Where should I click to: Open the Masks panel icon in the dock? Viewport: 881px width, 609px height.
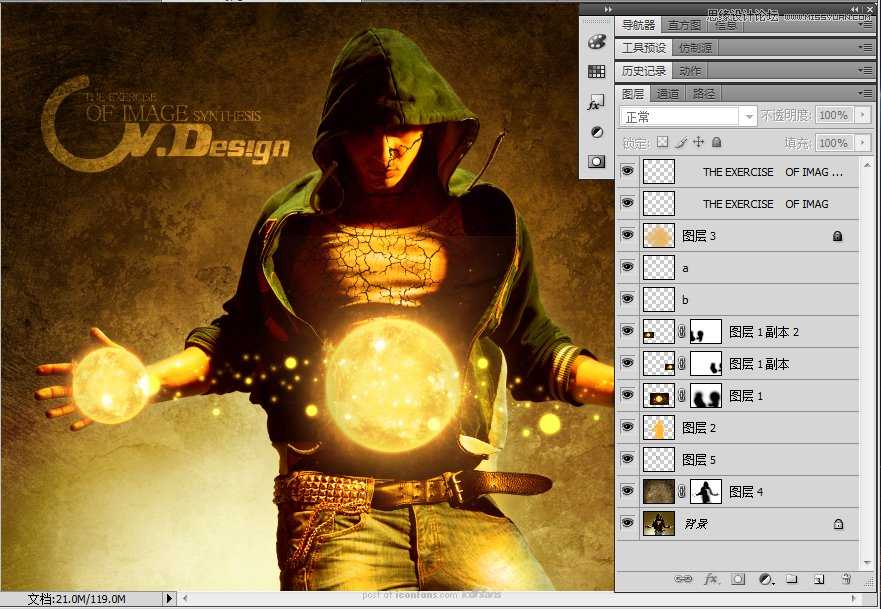pos(596,162)
